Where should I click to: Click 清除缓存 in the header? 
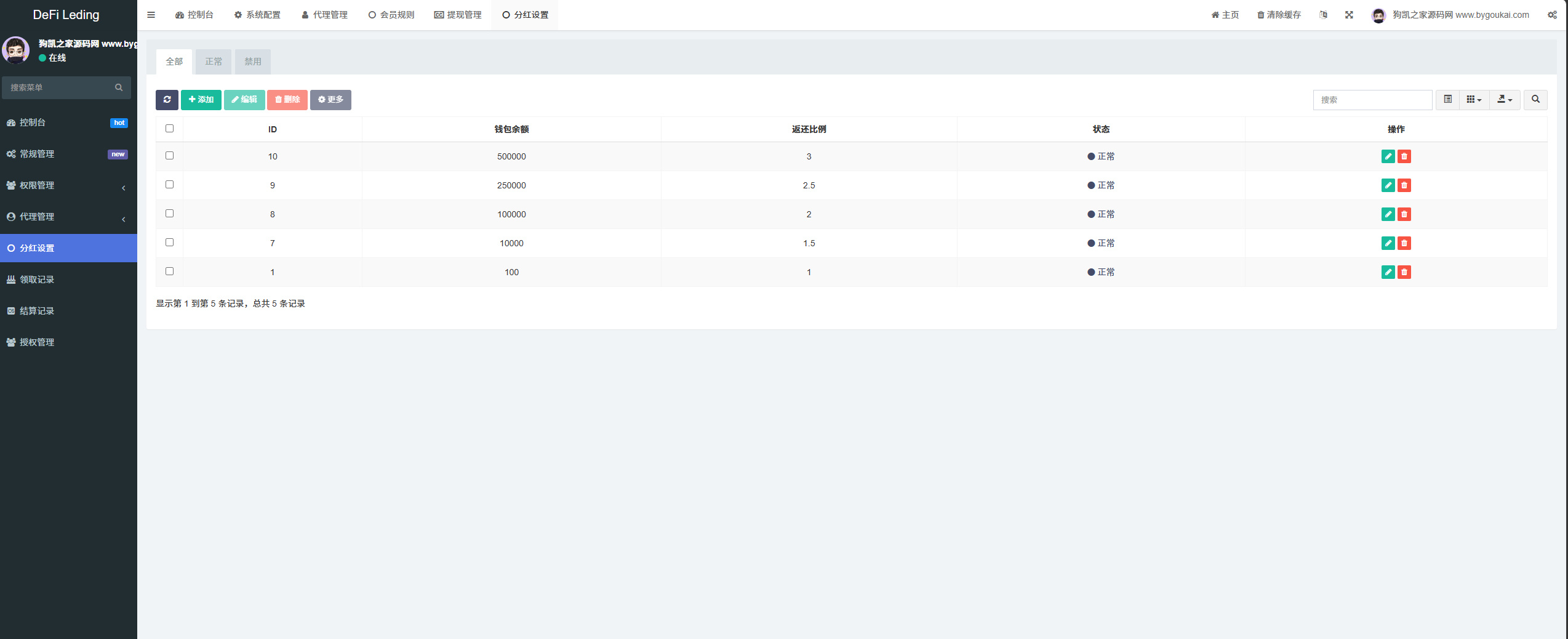click(x=1279, y=15)
